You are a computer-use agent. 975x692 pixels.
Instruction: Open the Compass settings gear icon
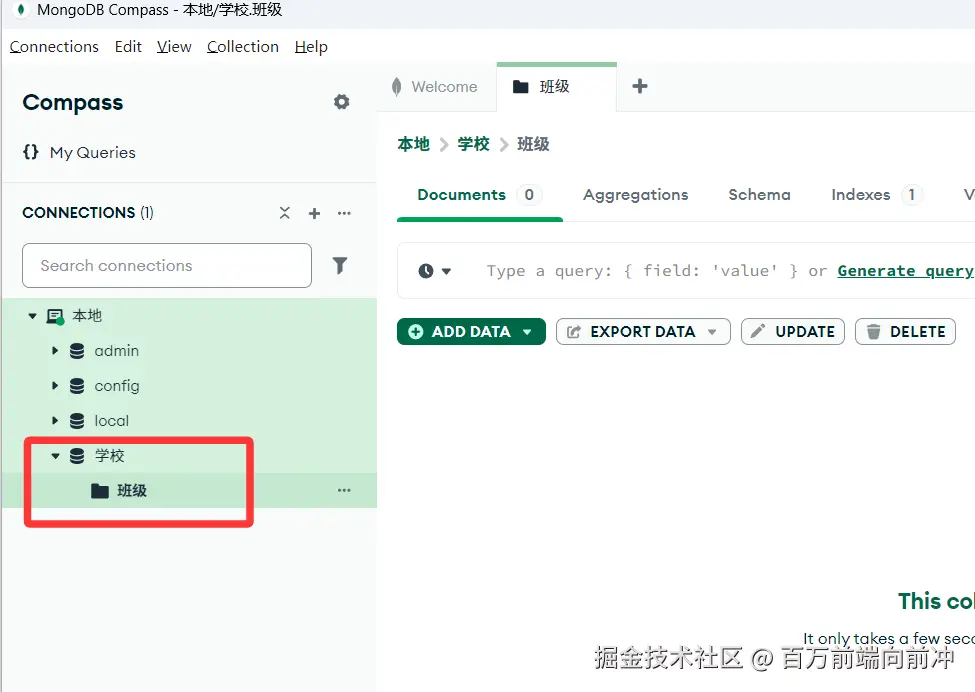pyautogui.click(x=341, y=102)
